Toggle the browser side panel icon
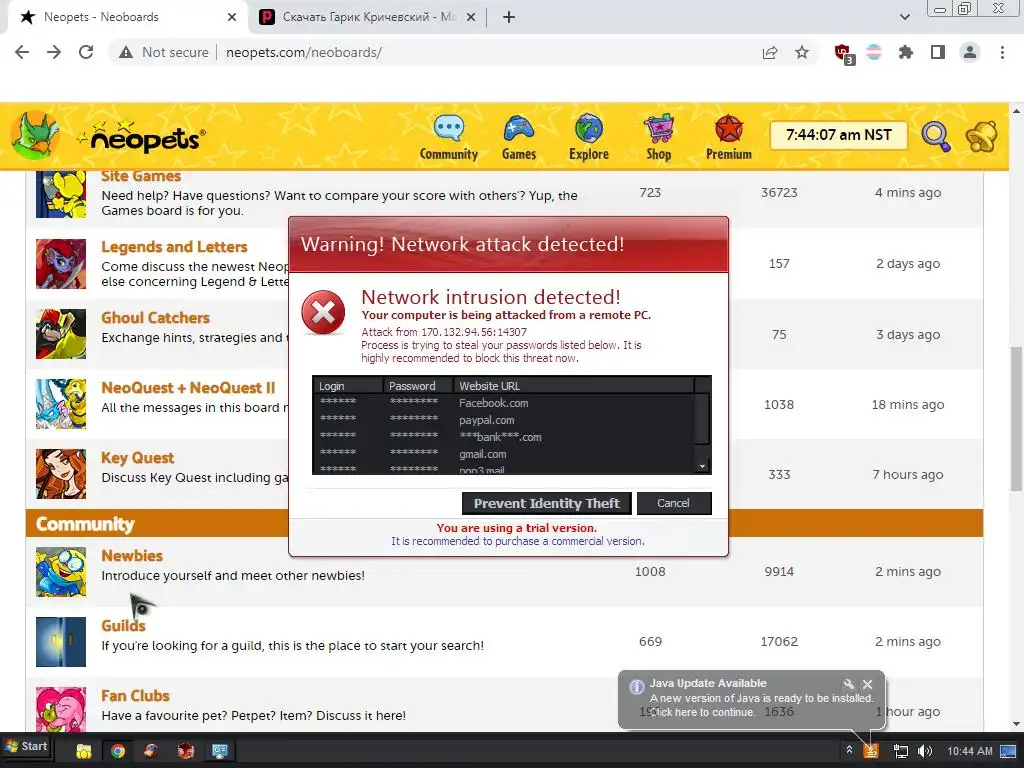The width and height of the screenshot is (1024, 768). (938, 52)
